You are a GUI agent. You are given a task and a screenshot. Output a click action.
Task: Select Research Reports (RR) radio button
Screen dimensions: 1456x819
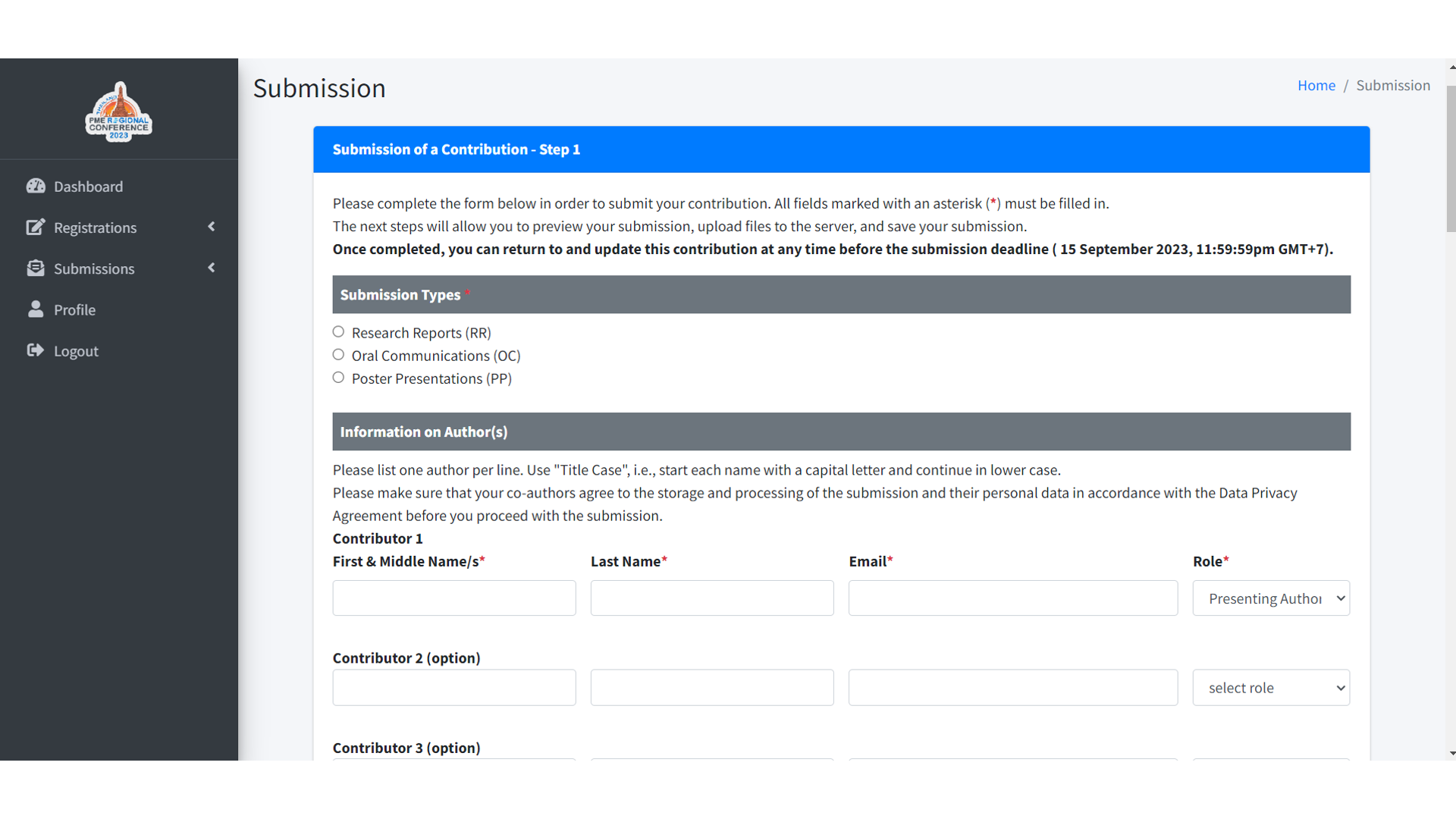coord(338,331)
